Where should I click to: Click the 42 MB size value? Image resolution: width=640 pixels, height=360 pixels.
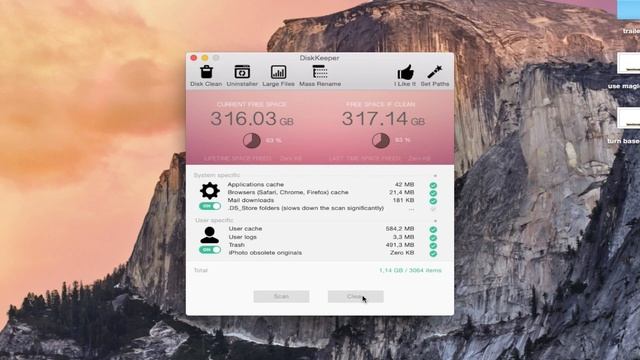click(404, 184)
